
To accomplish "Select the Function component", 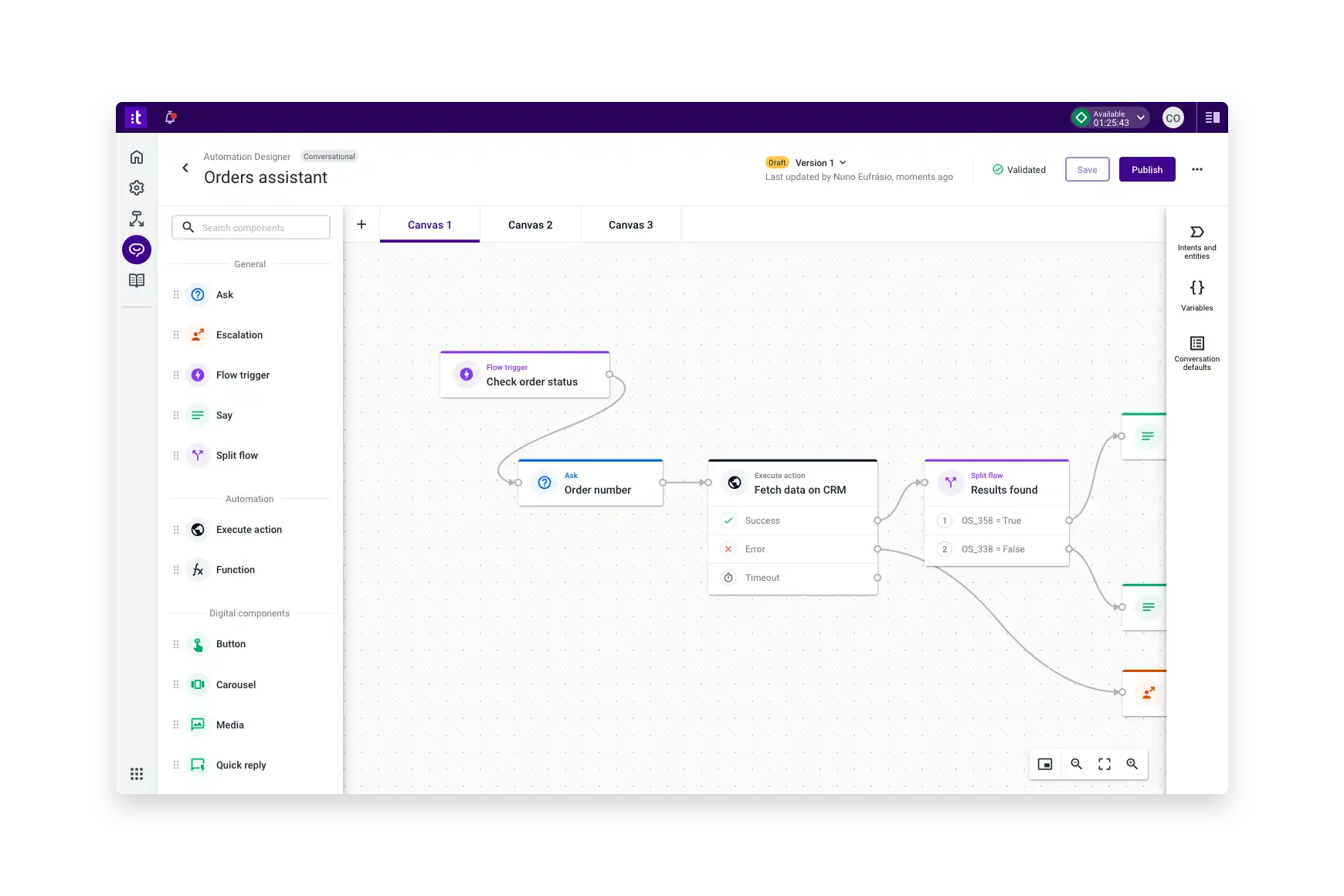I will [235, 569].
